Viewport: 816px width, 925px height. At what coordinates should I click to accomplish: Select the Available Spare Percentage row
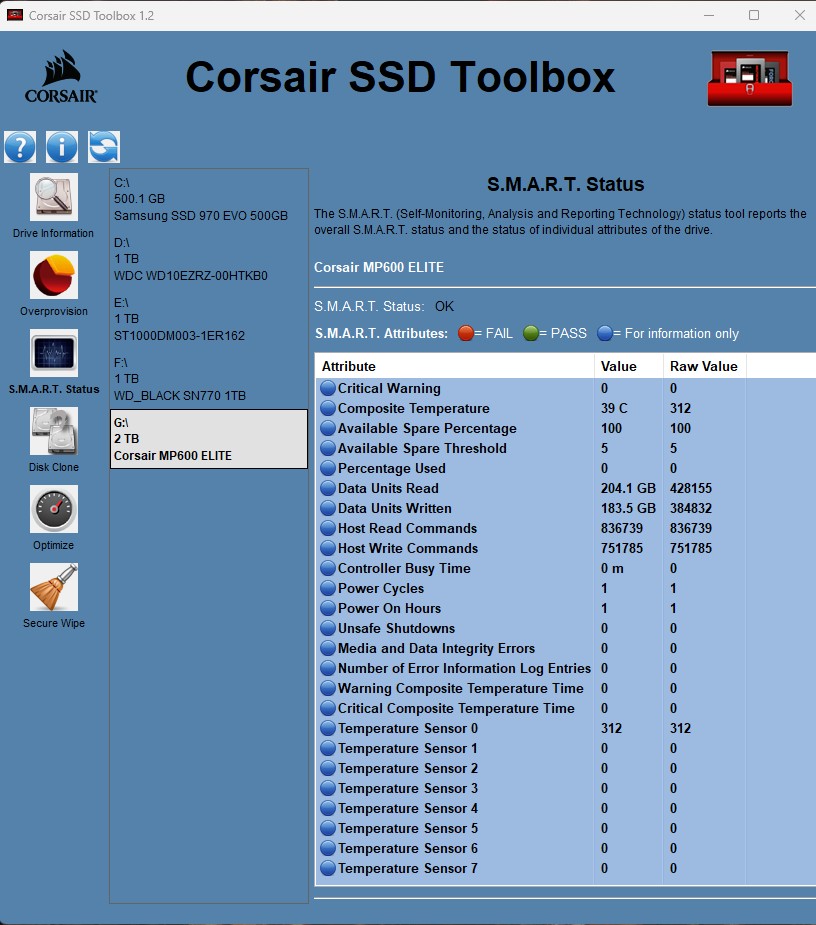565,428
